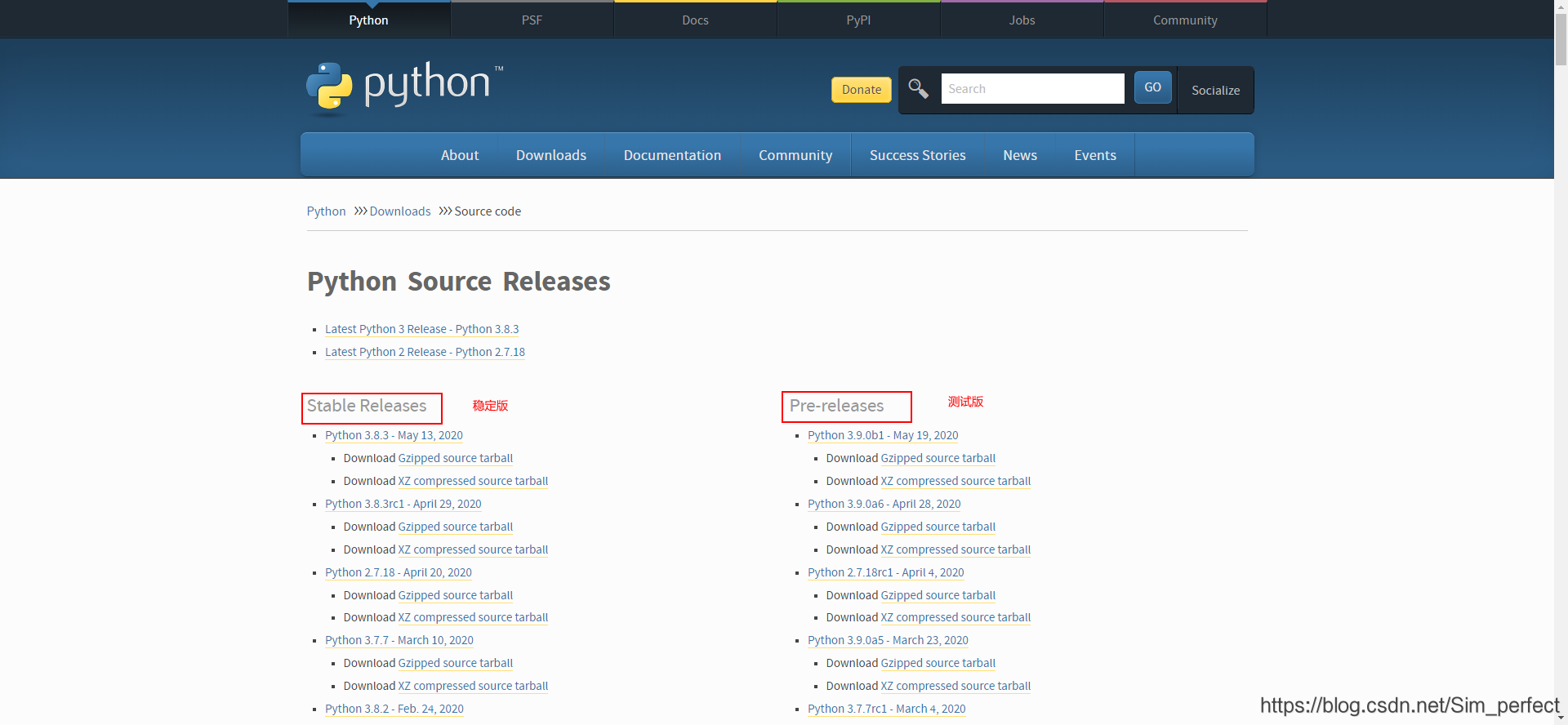The height and width of the screenshot is (725, 1568).
Task: Download XZ tarball for Python 3.9.0a6
Action: point(955,549)
